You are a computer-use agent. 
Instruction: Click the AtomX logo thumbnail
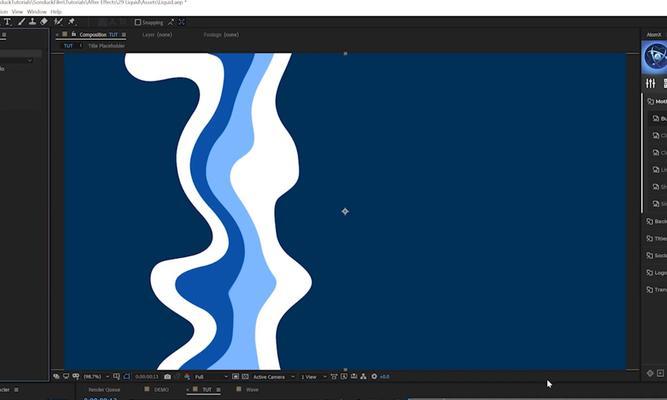(654, 57)
